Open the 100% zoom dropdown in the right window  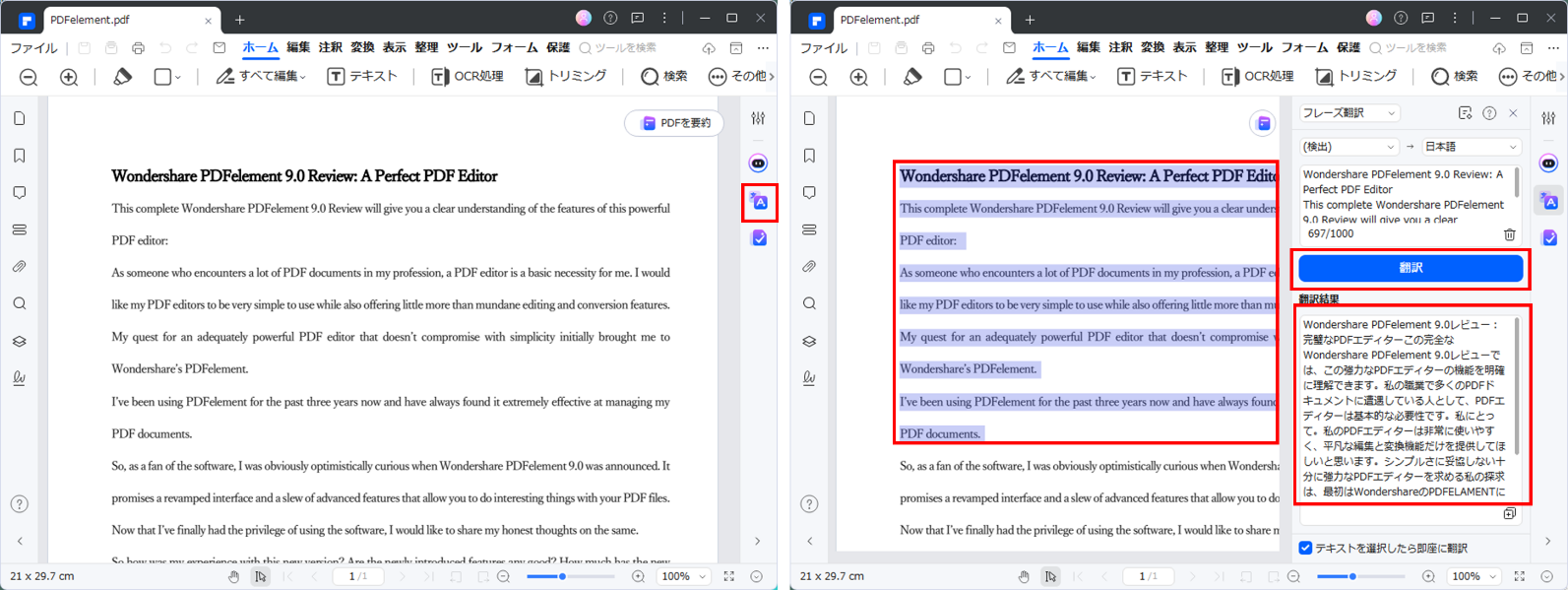tap(1474, 576)
